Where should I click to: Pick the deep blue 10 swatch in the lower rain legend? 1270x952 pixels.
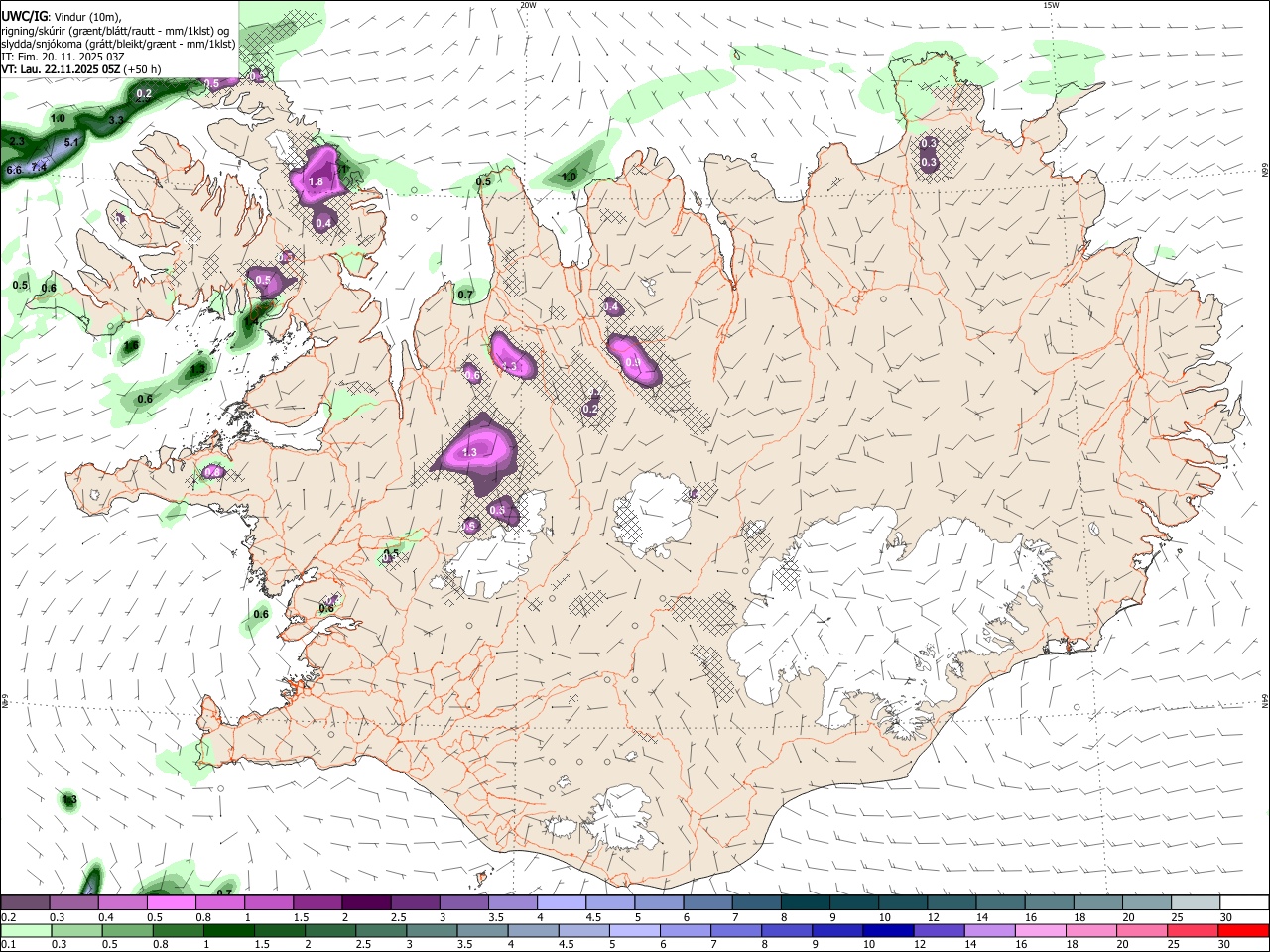point(889,931)
